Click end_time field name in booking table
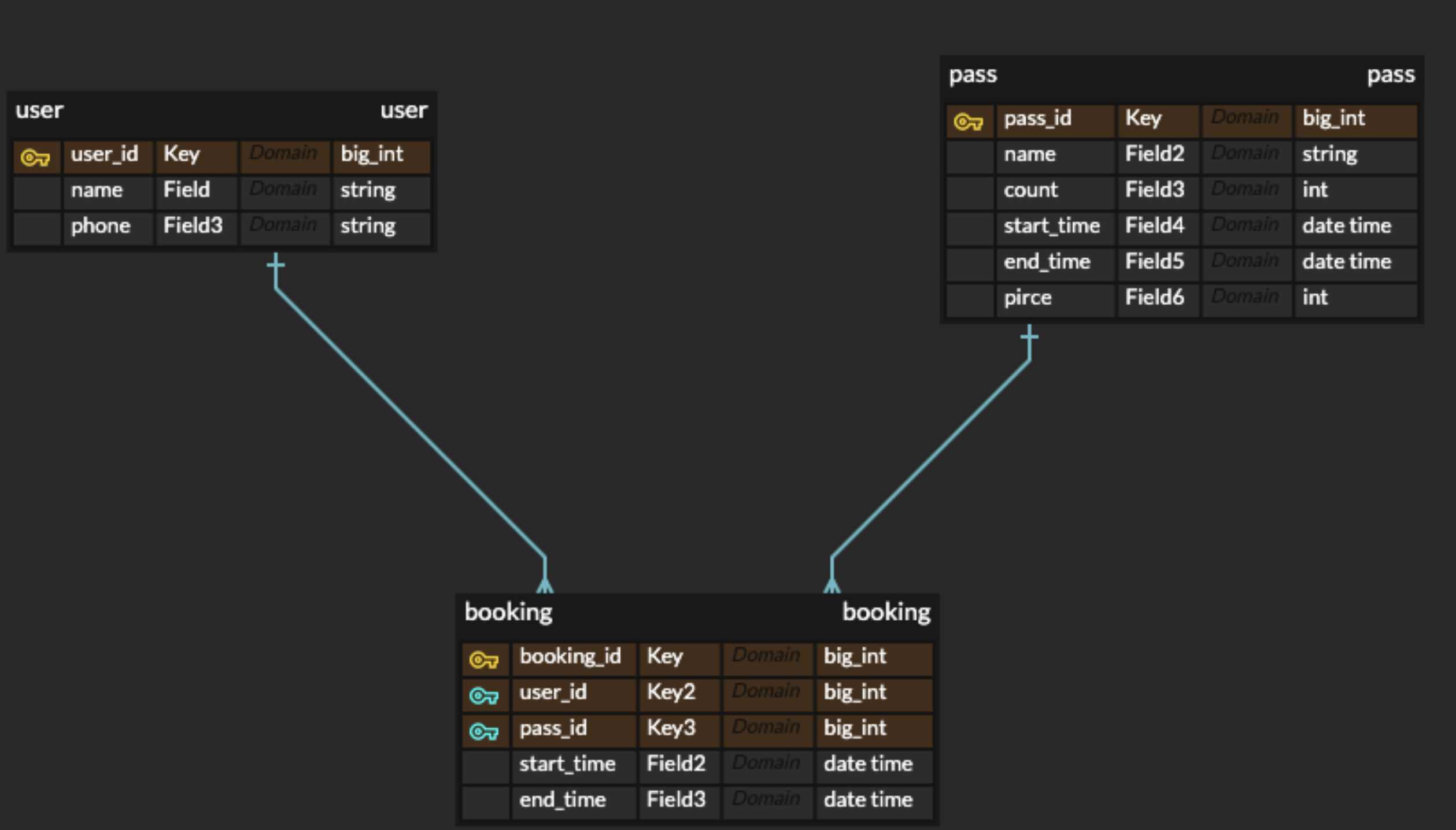 (x=563, y=800)
